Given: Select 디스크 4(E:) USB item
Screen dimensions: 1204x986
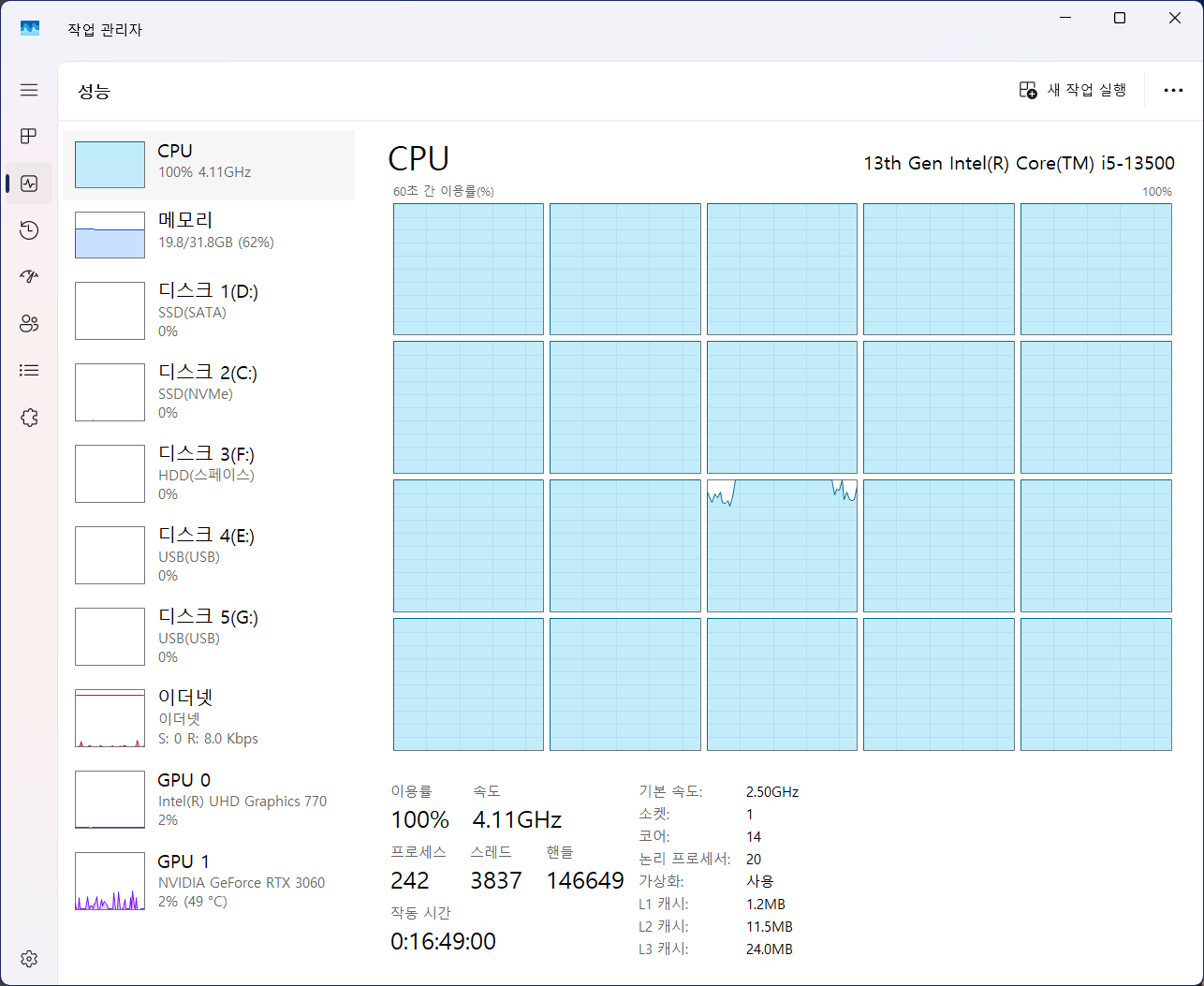Looking at the screenshot, I should (209, 555).
